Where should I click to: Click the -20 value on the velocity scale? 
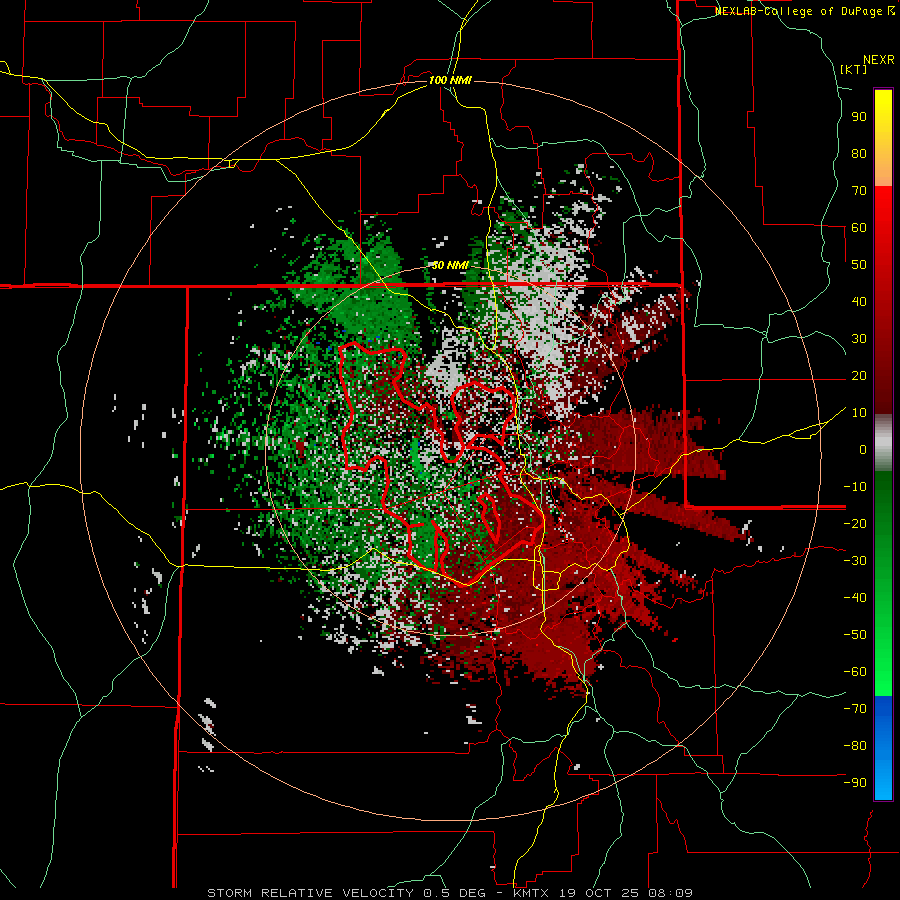tap(855, 523)
